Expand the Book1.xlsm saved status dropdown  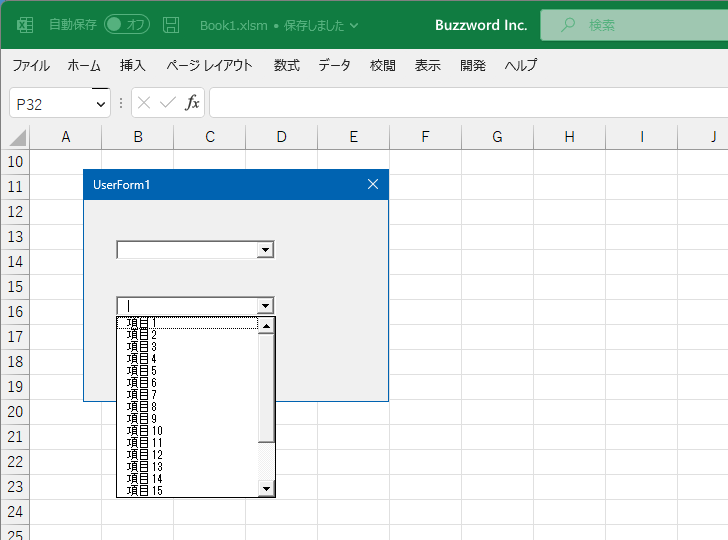click(354, 26)
